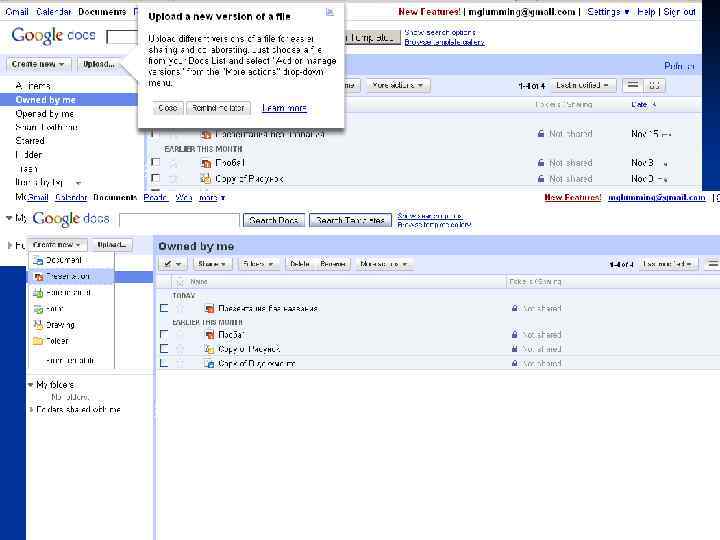This screenshot has width=720, height=540.
Task: Switch to grid view icon in top window
Action: pos(654,85)
